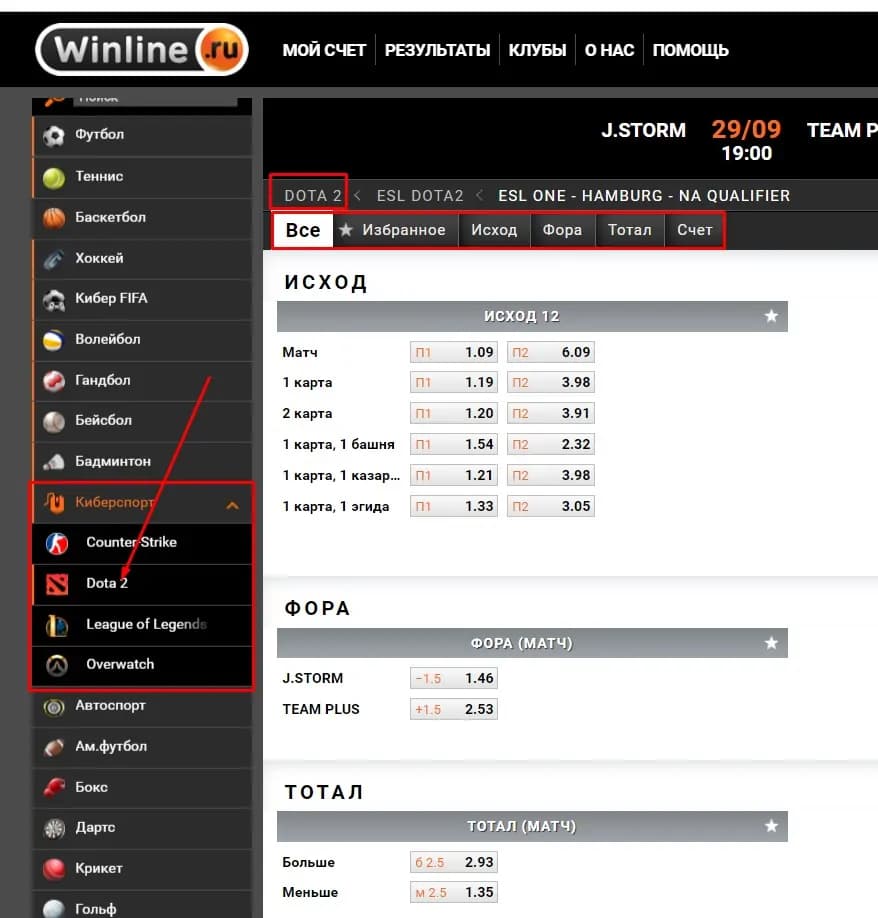Open Теннис sport category
Screen dimensions: 878x918
pos(142,177)
